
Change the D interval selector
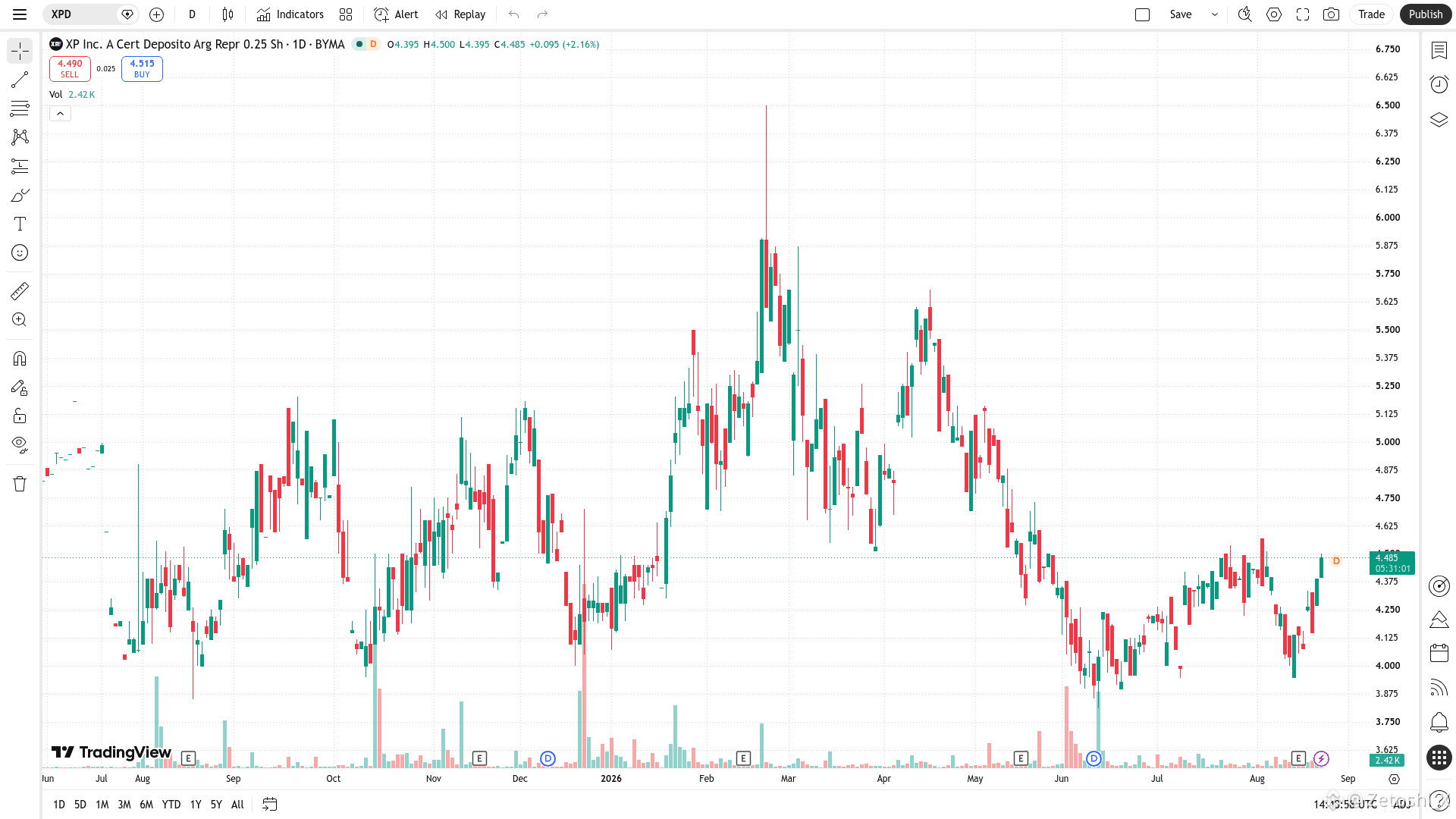pos(193,14)
